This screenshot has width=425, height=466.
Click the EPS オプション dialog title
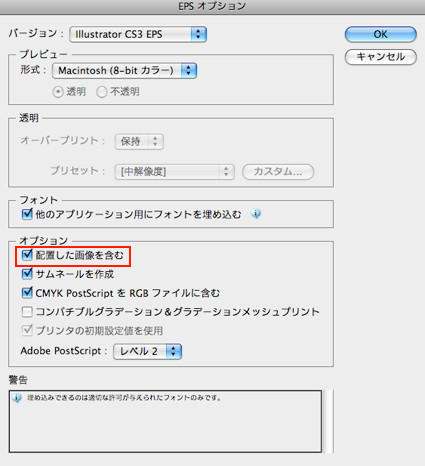(x=212, y=6)
